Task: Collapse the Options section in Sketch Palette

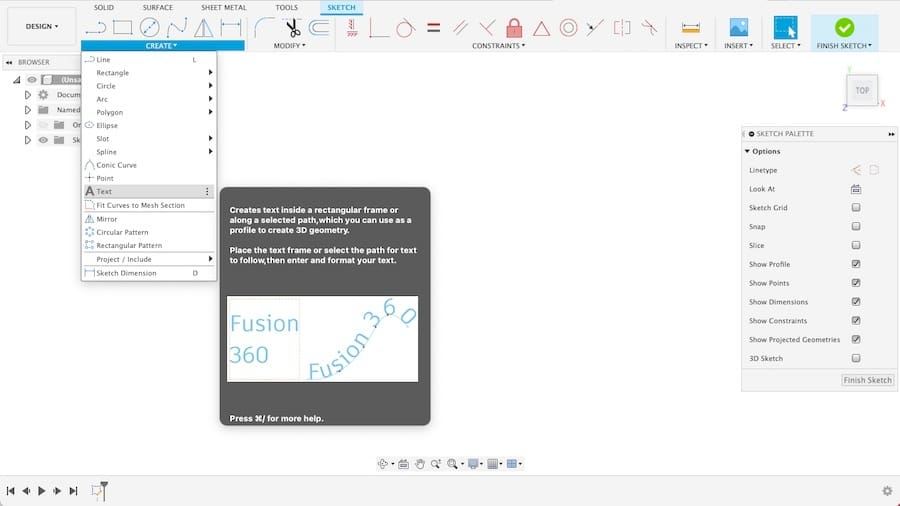Action: (747, 151)
